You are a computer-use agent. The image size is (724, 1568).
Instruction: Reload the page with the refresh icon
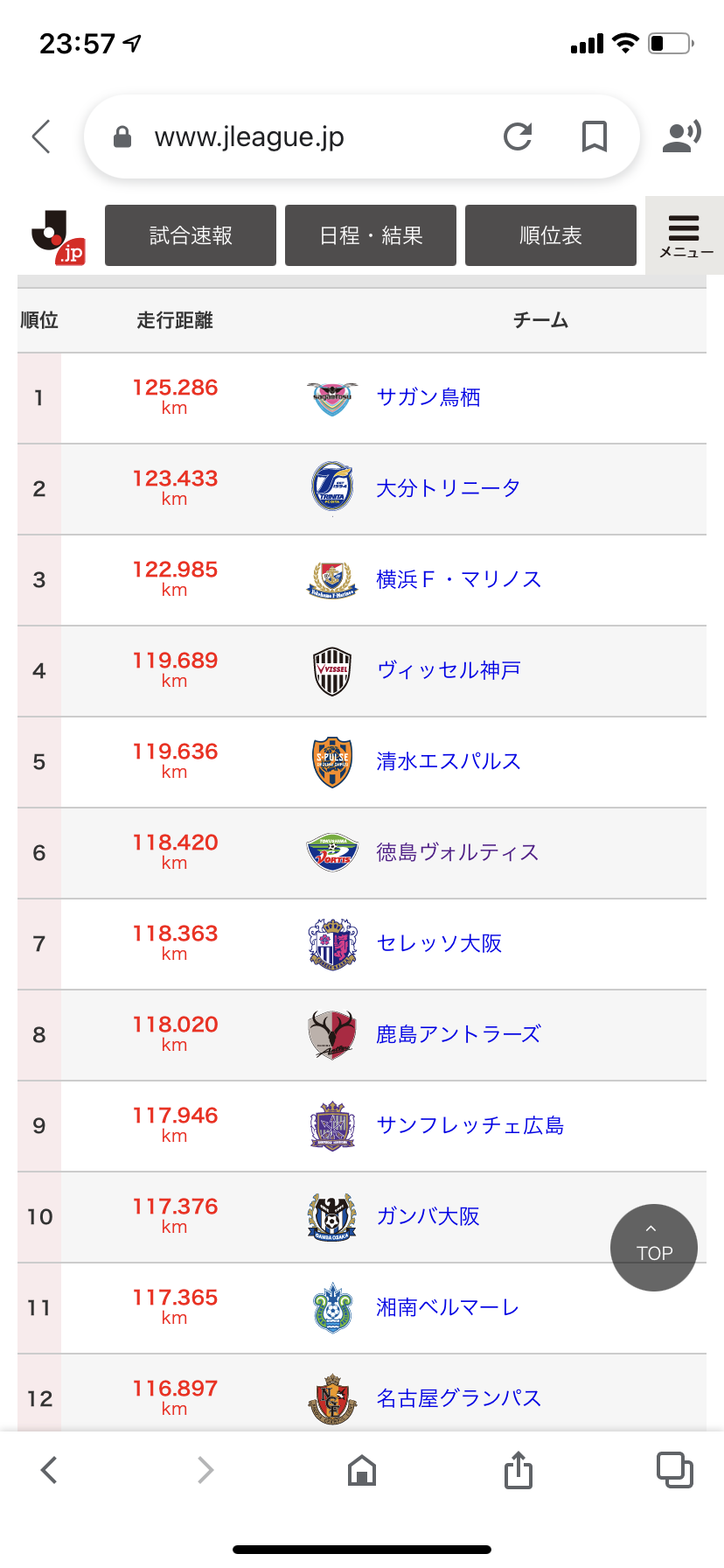coord(518,136)
